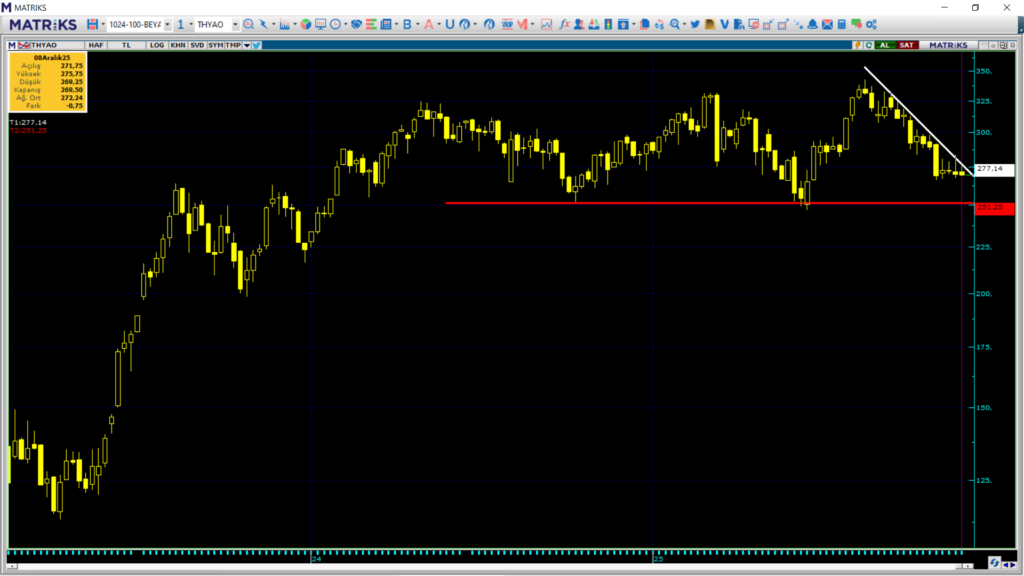Viewport: 1024px width, 576px height.
Task: Click the traffic light icon
Action: tap(608, 24)
